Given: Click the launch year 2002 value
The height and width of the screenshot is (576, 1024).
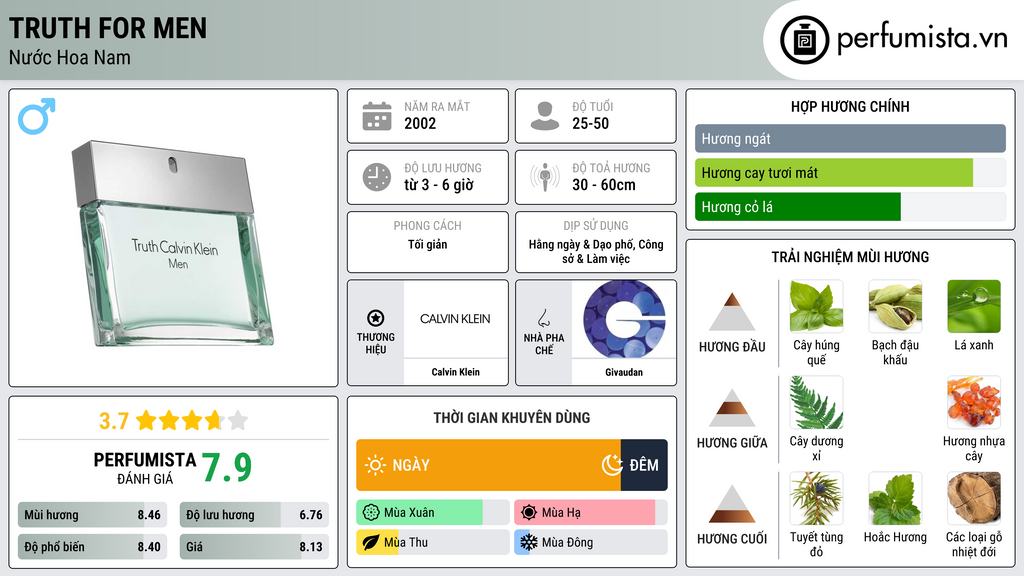Looking at the screenshot, I should tap(420, 123).
